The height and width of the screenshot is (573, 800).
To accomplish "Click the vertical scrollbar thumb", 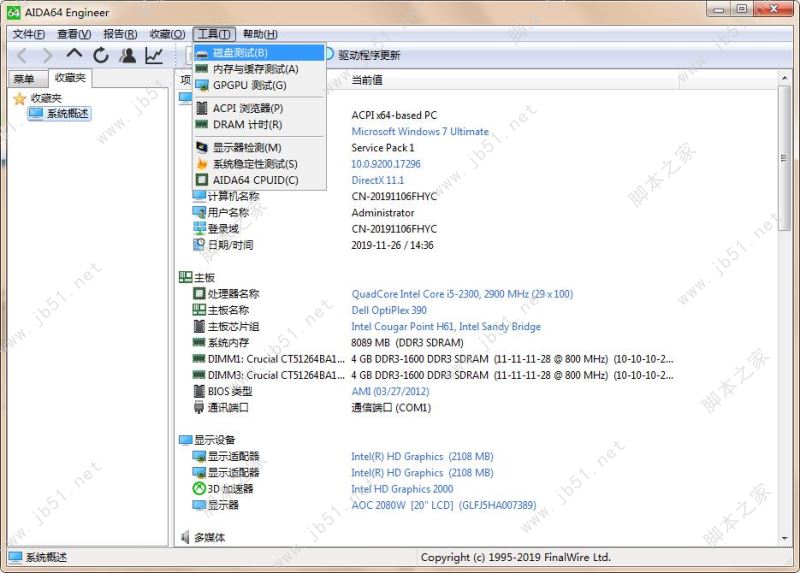I will coord(784,158).
